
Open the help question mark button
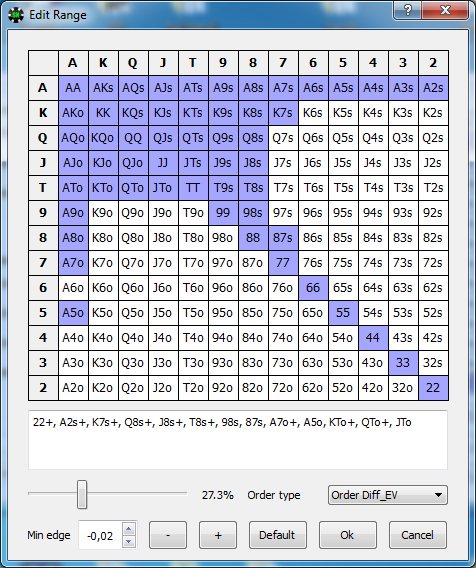point(408,10)
